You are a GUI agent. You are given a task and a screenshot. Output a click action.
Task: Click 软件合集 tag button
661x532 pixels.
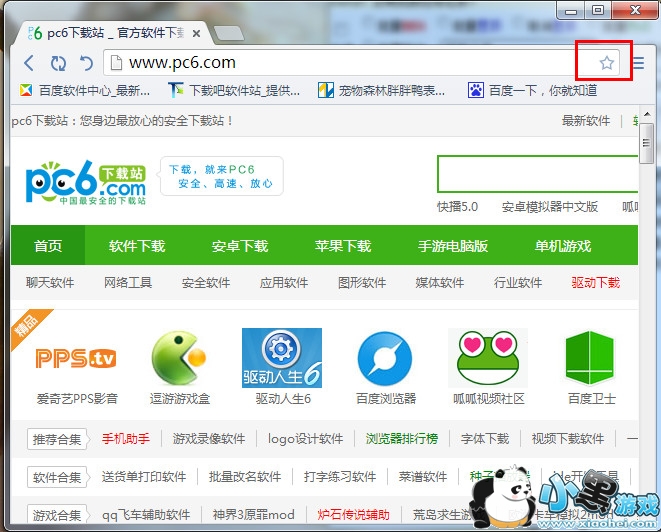point(58,477)
